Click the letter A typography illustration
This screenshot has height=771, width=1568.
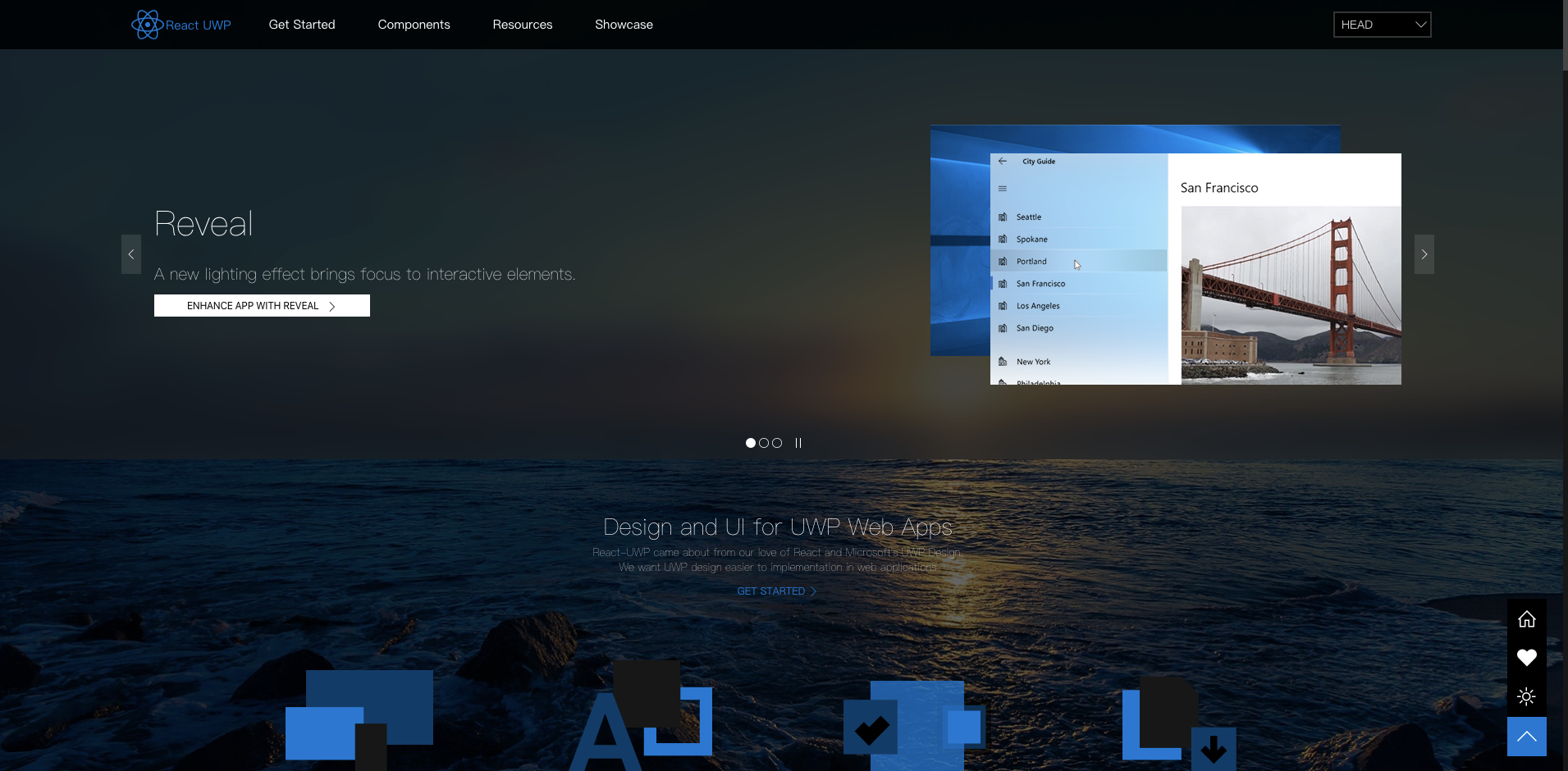[641, 715]
